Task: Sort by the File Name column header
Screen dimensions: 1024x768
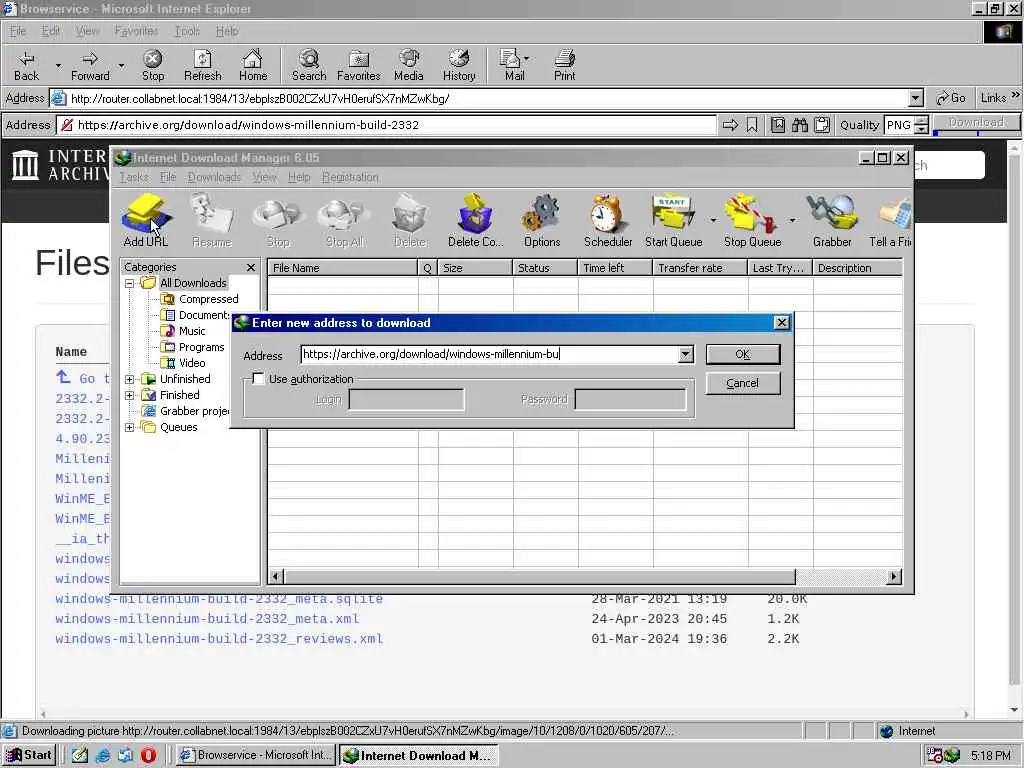Action: pyautogui.click(x=342, y=268)
